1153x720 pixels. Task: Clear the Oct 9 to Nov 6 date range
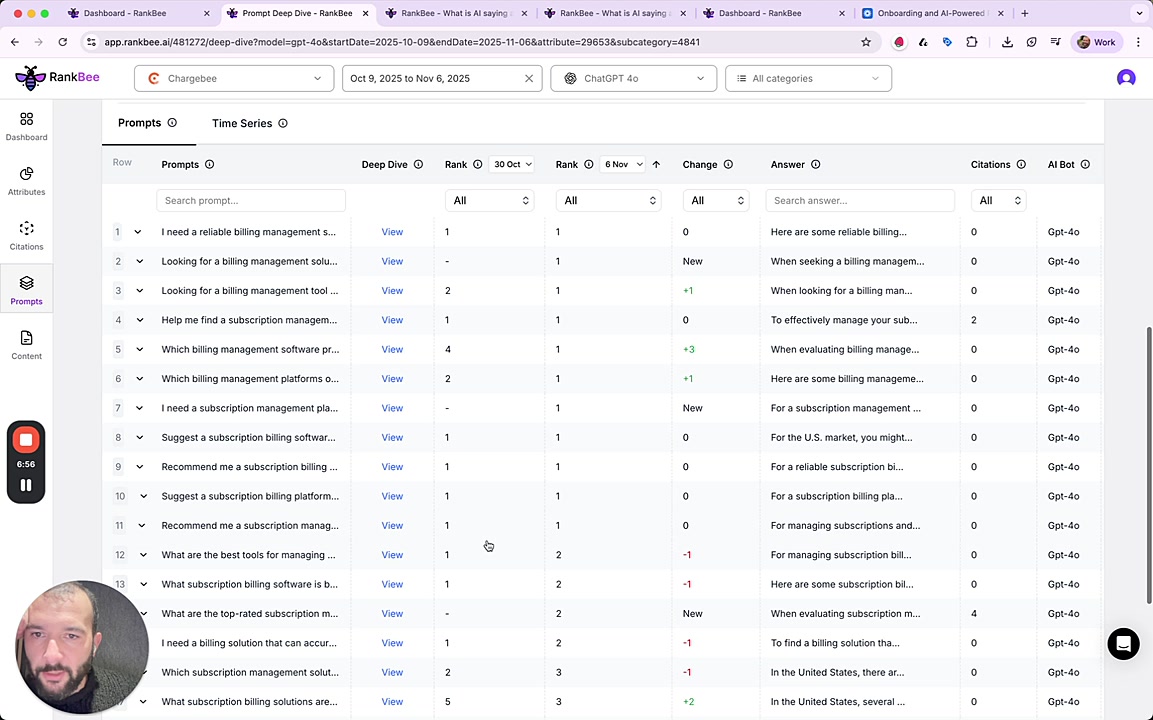(529, 78)
